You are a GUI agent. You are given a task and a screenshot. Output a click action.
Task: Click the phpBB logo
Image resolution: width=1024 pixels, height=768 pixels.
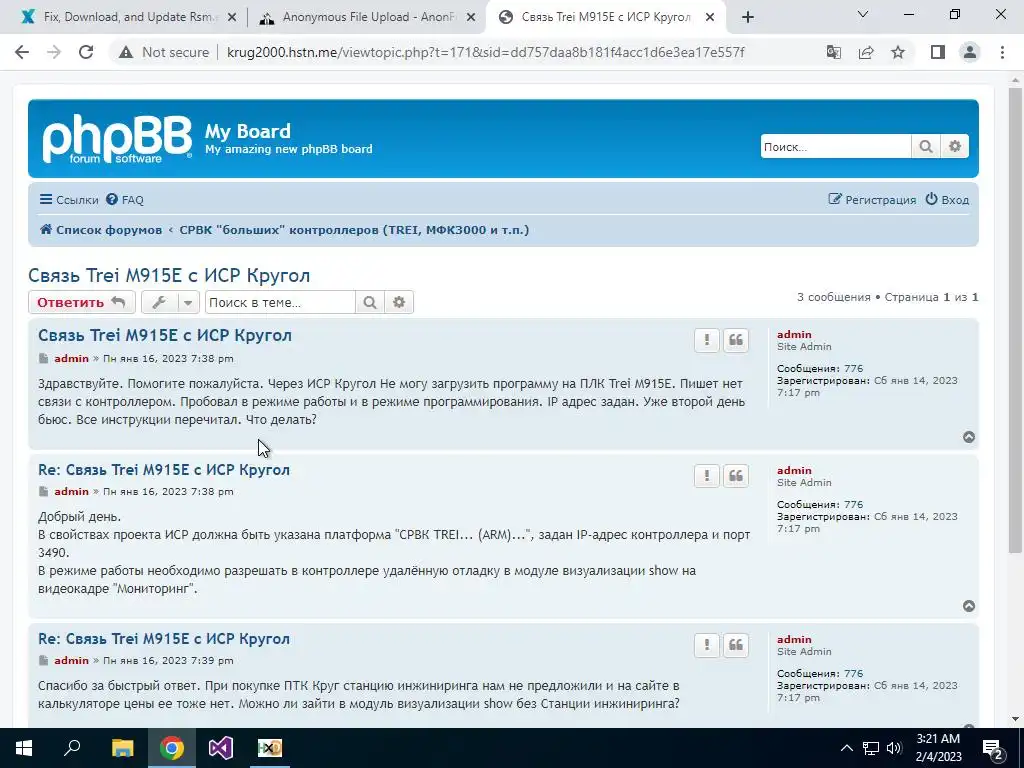pos(118,139)
